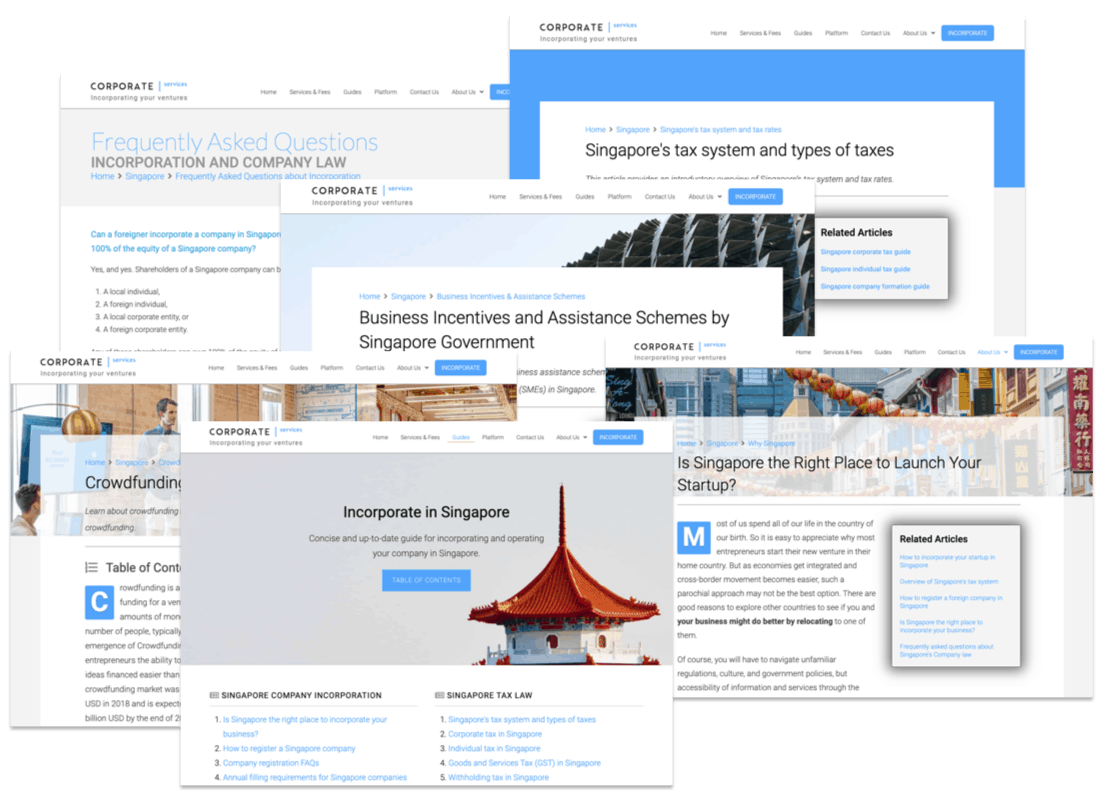Open Platform on the Incorporate in Singapore page navbar
Image resolution: width=1118 pixels, height=800 pixels.
[493, 437]
